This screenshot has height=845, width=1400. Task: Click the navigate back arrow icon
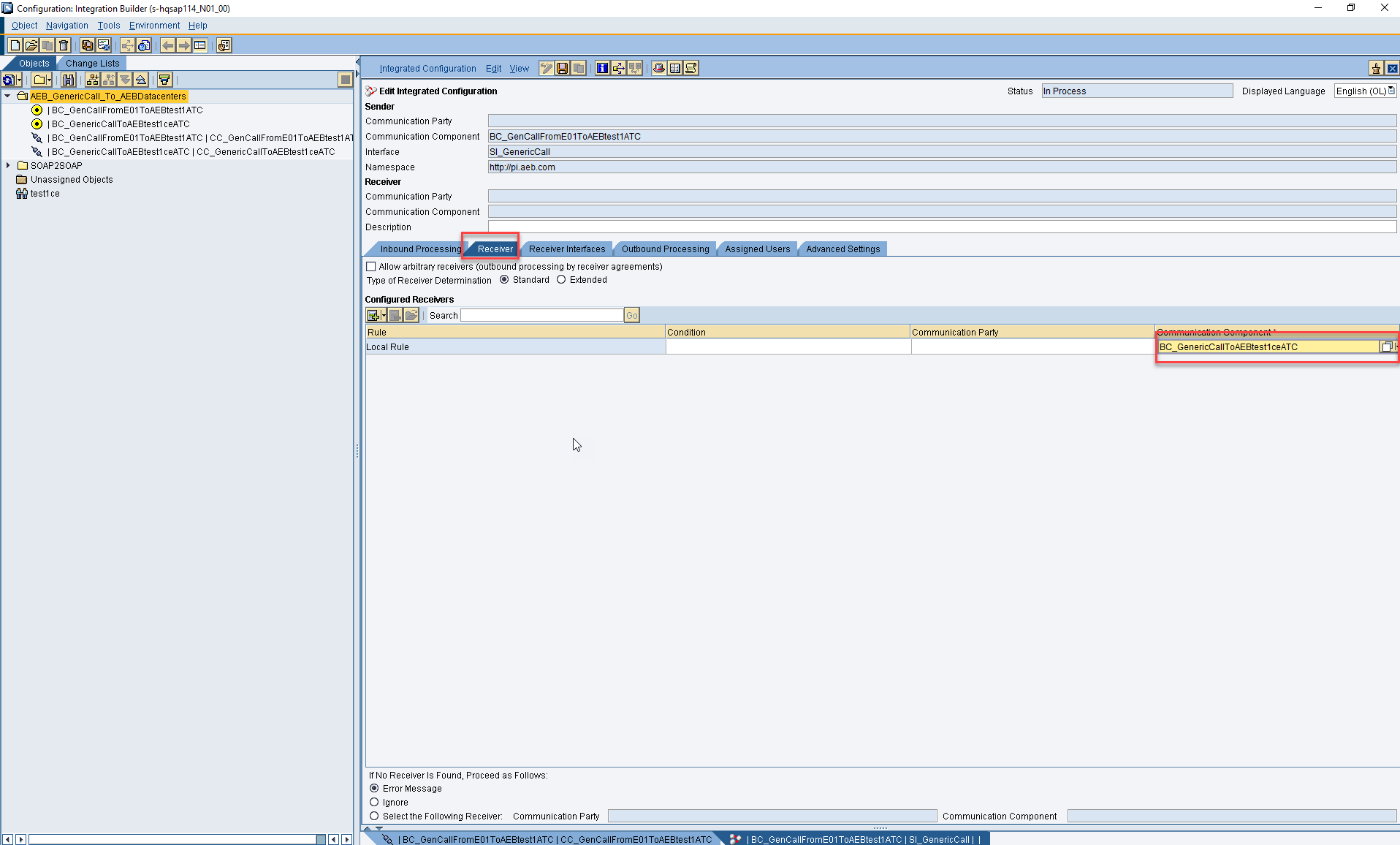click(x=168, y=45)
